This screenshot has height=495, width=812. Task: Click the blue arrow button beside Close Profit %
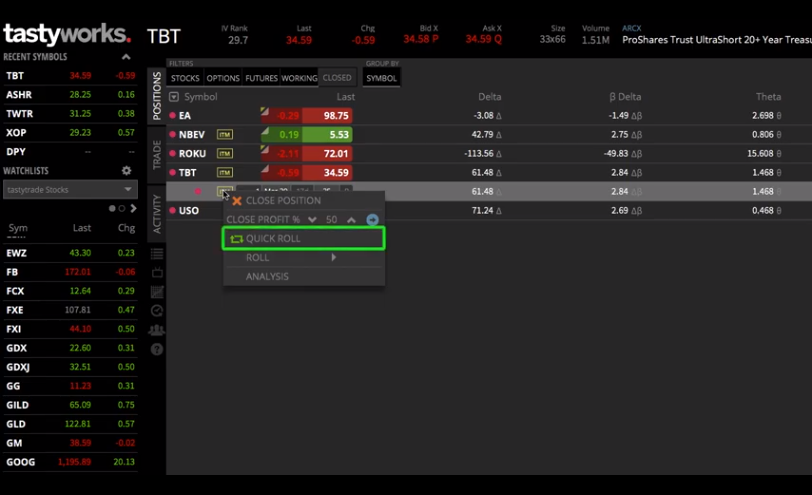coord(372,220)
